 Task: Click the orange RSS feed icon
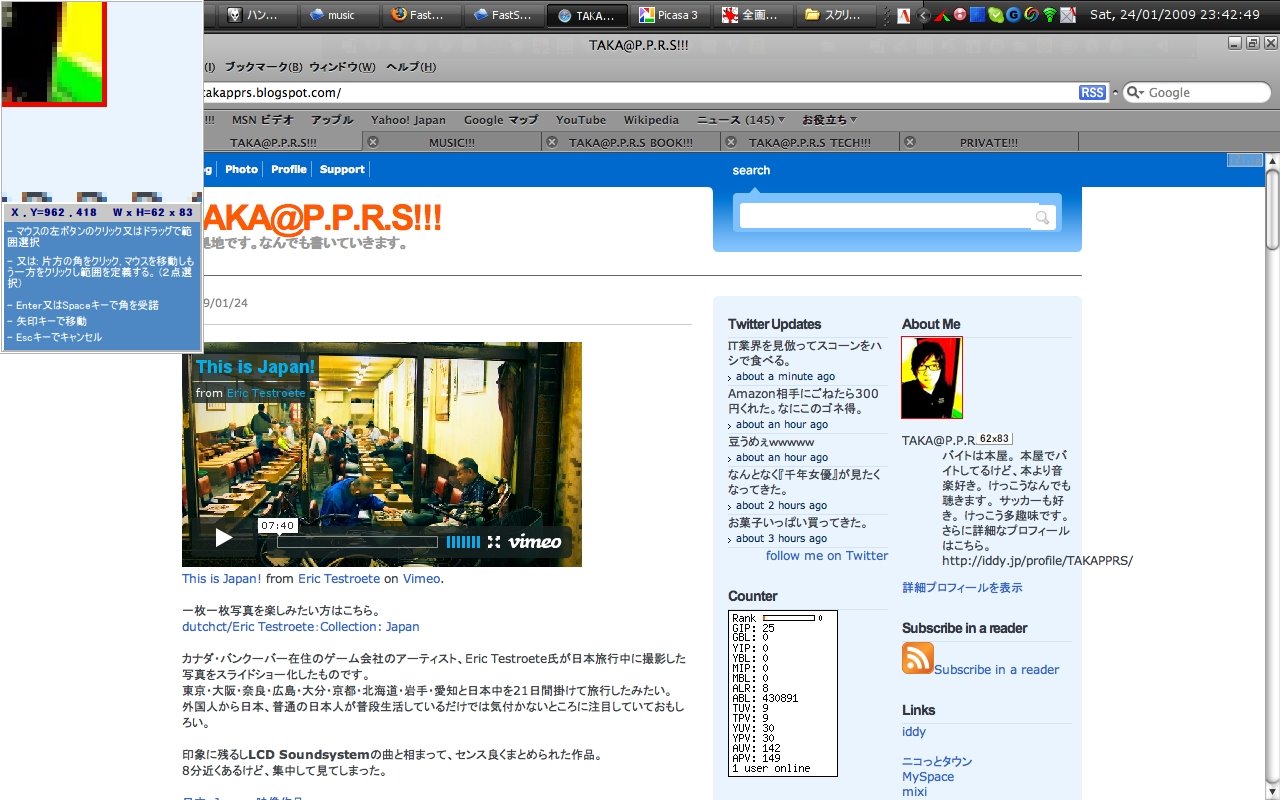(917, 658)
